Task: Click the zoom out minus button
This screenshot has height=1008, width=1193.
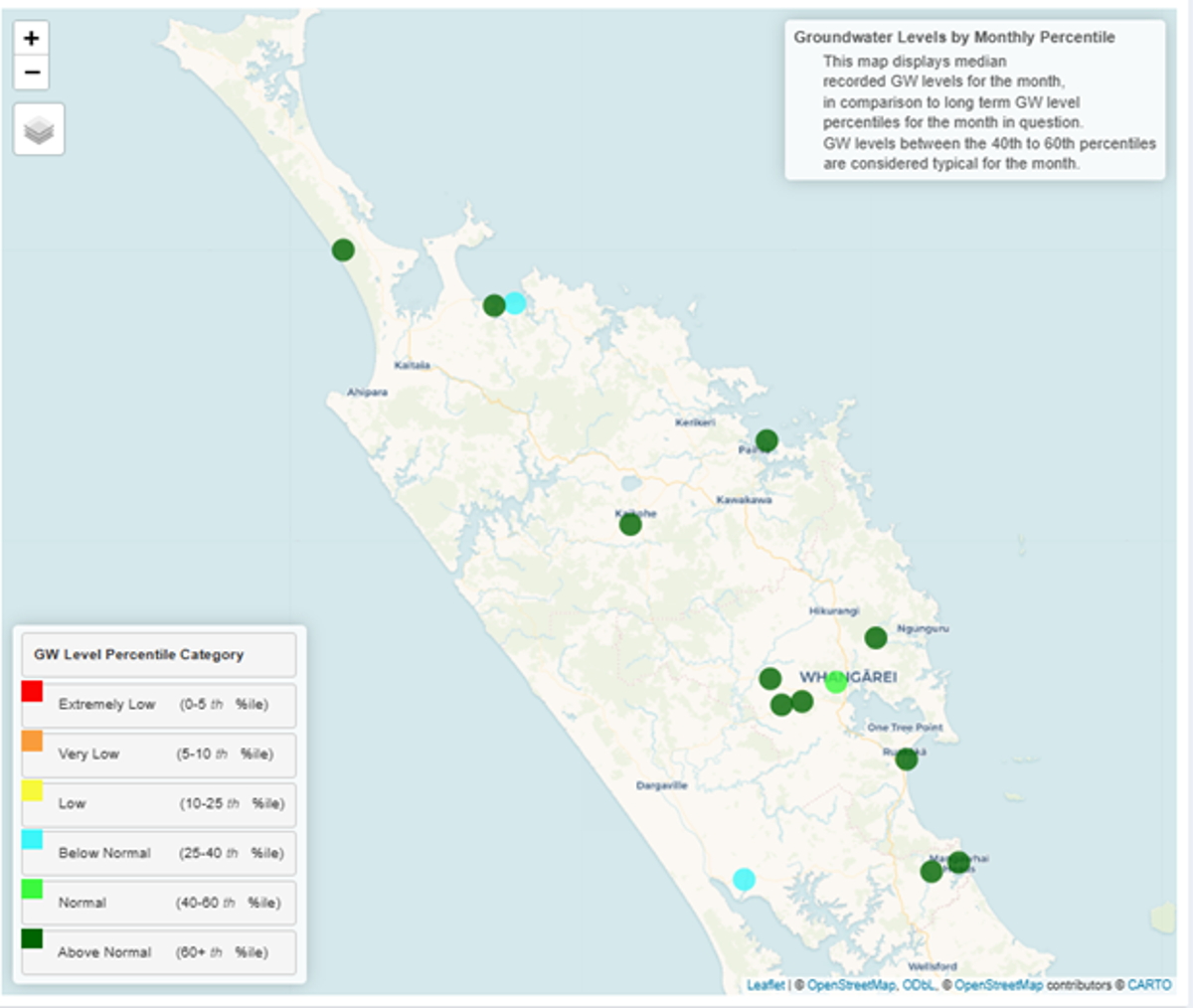Action: click(31, 73)
